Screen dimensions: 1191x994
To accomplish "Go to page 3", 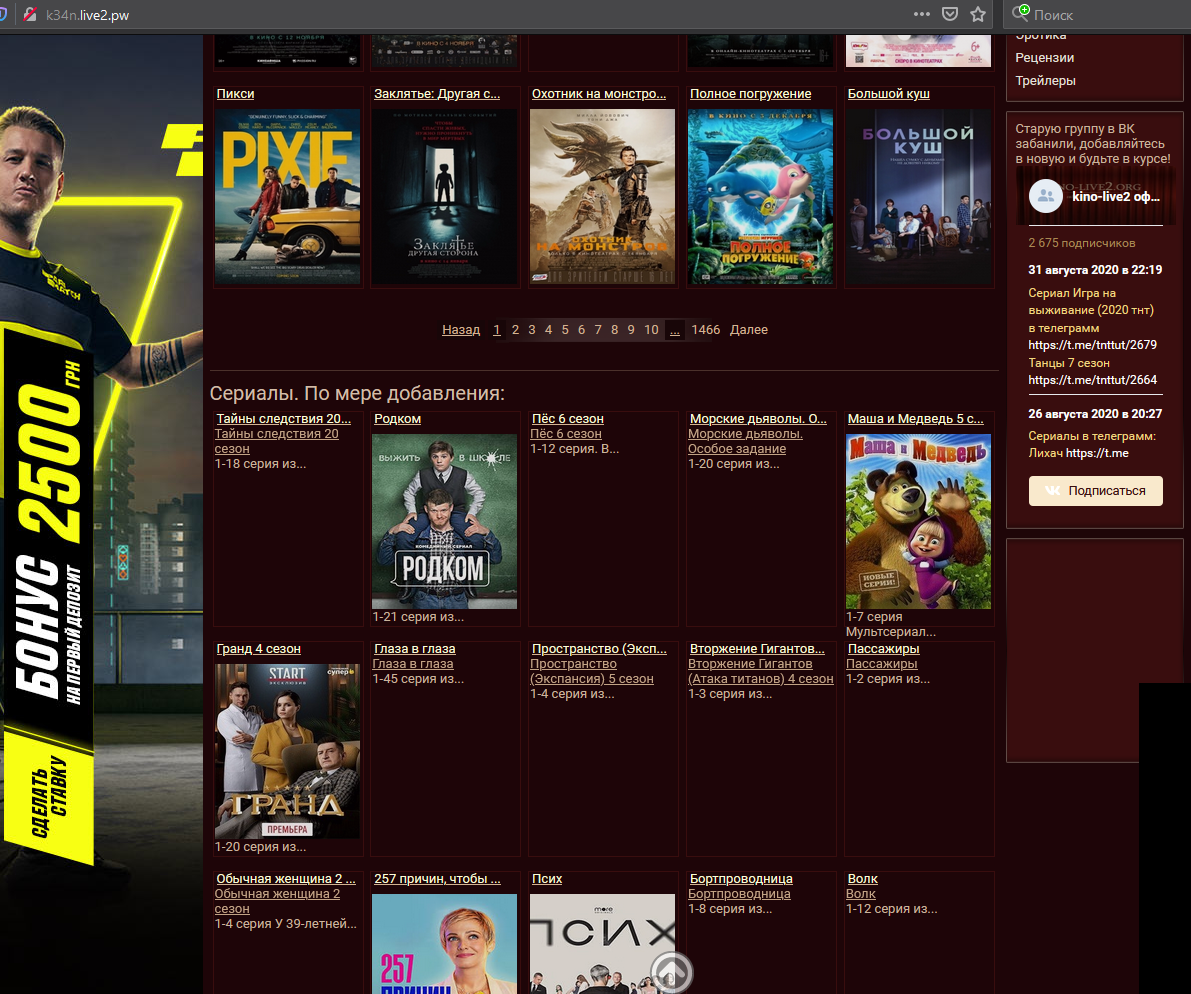I will 532,330.
